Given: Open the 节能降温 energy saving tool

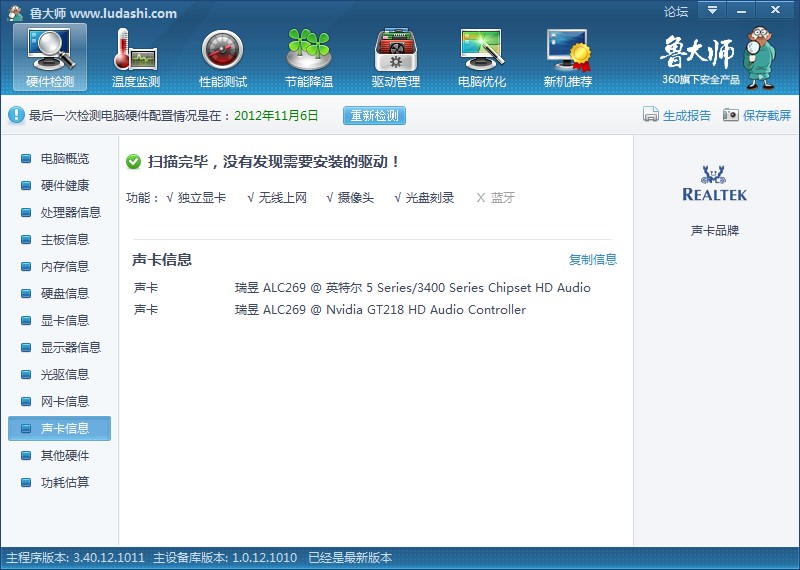Looking at the screenshot, I should pyautogui.click(x=309, y=57).
